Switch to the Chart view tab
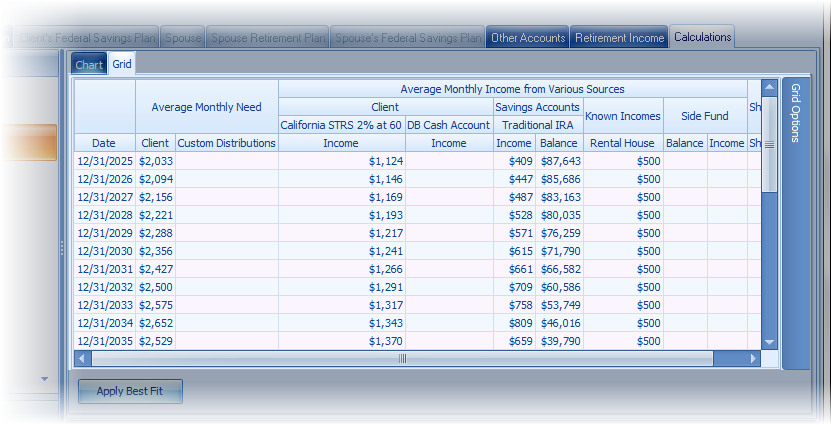Viewport: 831px width, 425px height. coord(89,65)
